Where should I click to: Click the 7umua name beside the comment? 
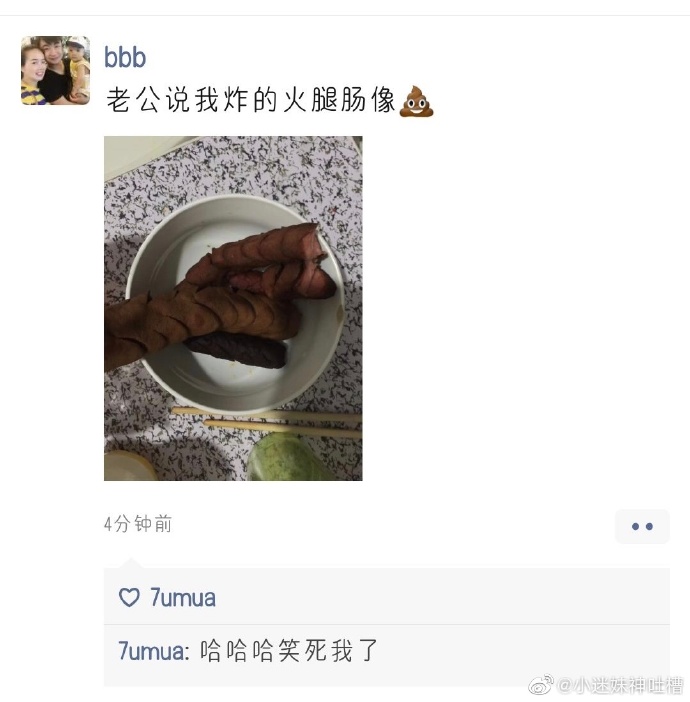(x=154, y=651)
